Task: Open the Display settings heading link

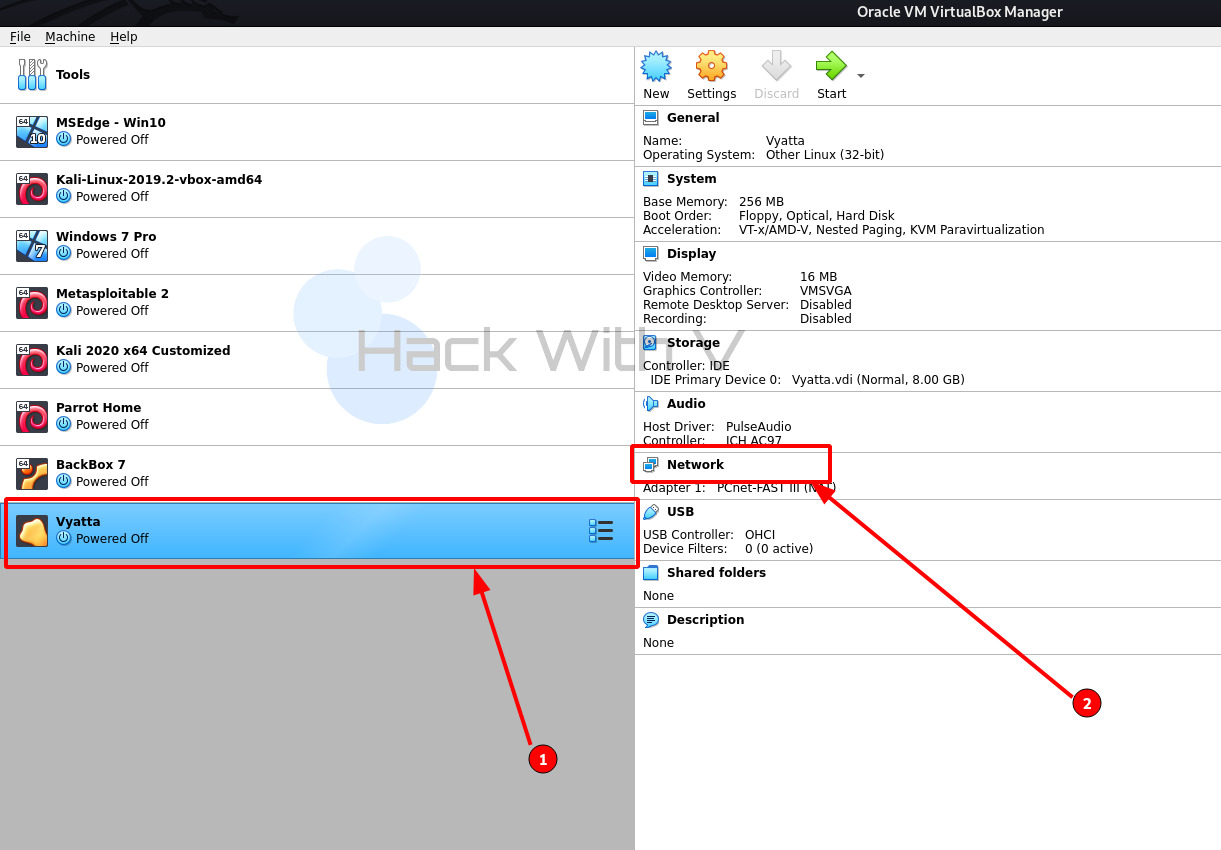Action: (692, 254)
